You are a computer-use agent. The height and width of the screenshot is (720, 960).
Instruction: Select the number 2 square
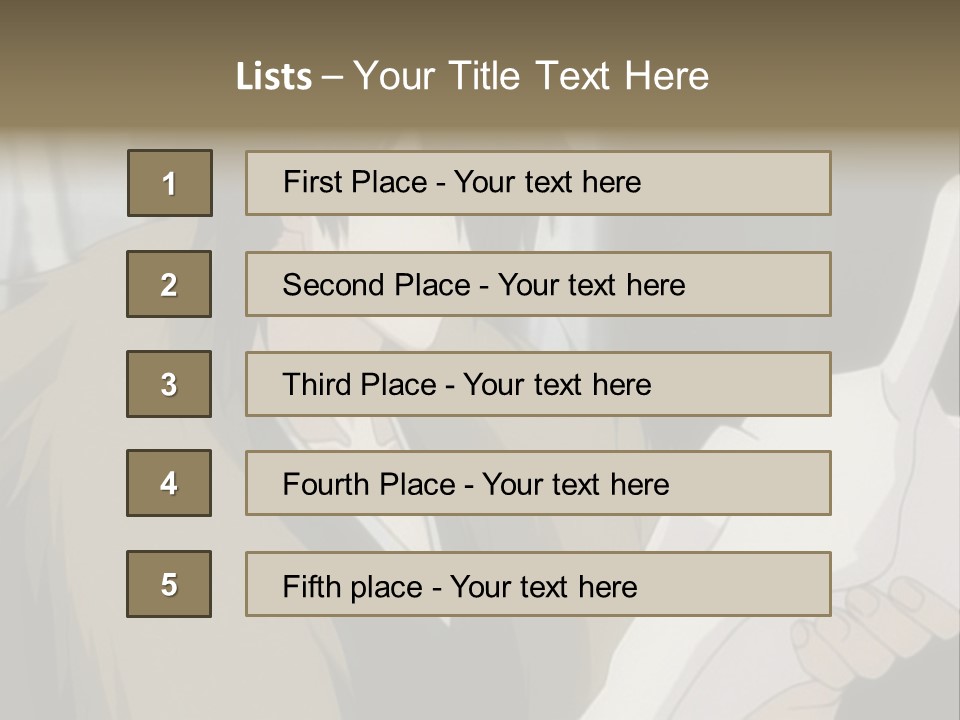point(169,284)
